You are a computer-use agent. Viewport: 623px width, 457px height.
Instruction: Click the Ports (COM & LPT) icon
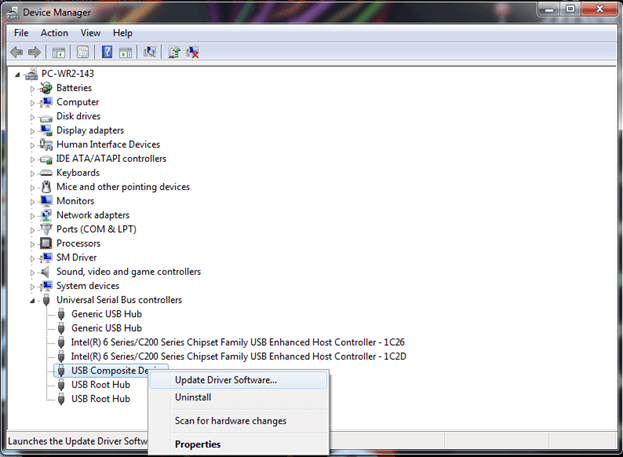46,229
